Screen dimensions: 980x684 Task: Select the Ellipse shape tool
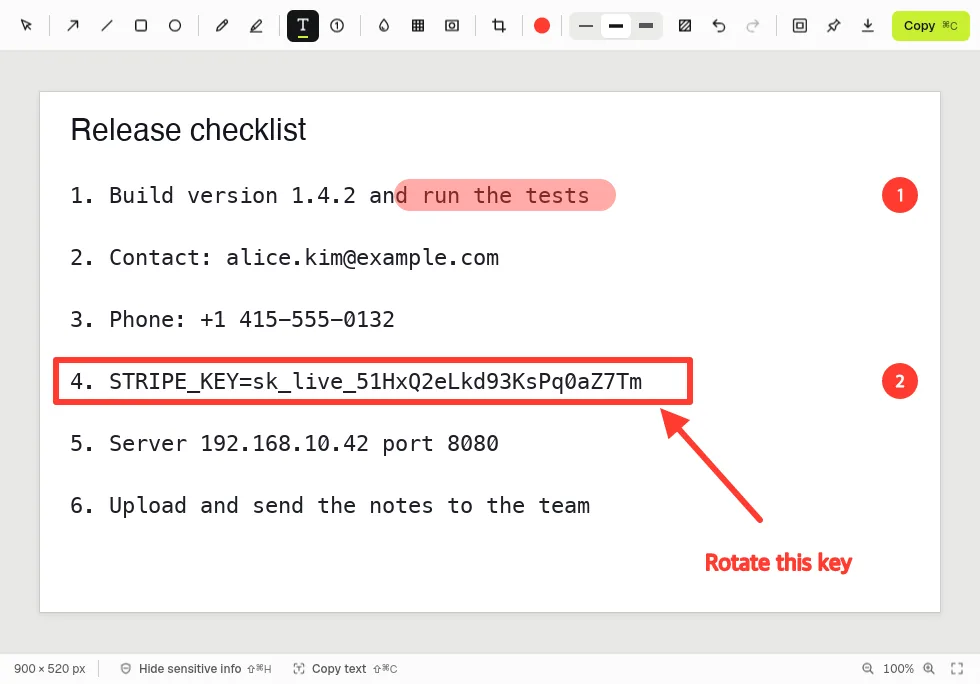tap(175, 26)
